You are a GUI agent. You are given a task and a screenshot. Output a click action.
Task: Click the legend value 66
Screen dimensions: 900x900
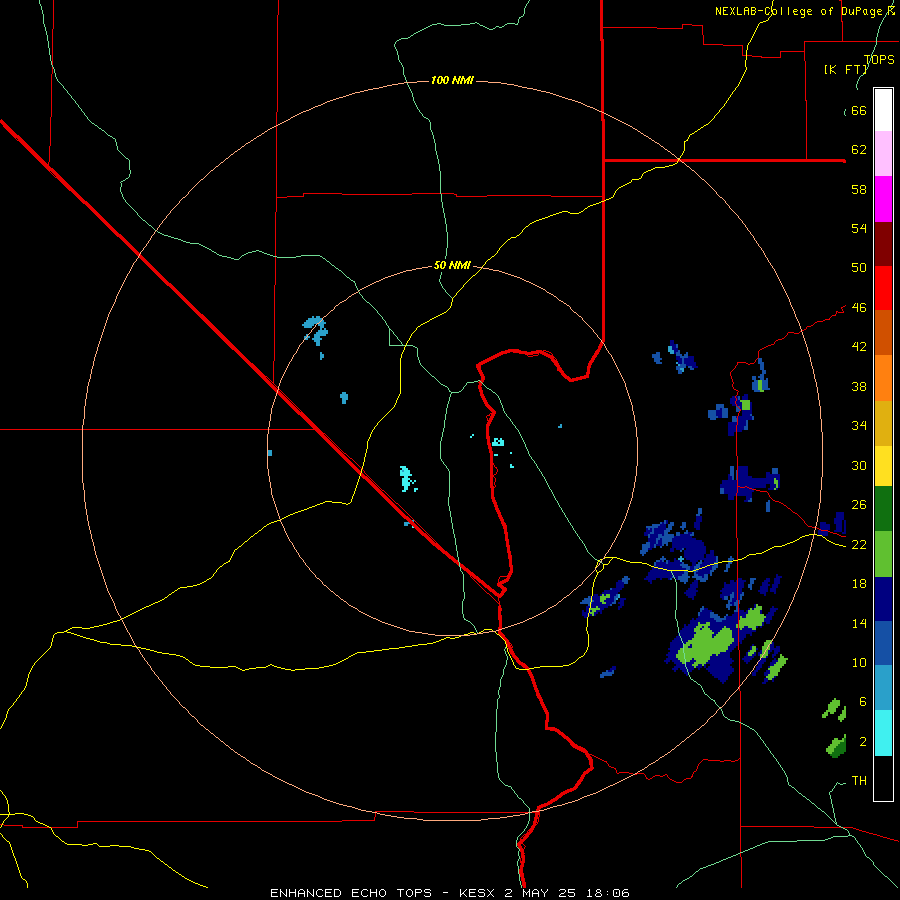click(x=859, y=111)
